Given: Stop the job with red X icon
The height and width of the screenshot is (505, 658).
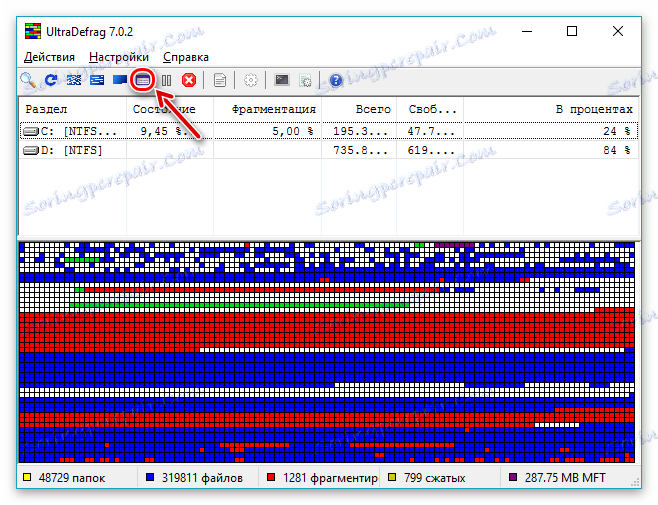Looking at the screenshot, I should coord(189,80).
